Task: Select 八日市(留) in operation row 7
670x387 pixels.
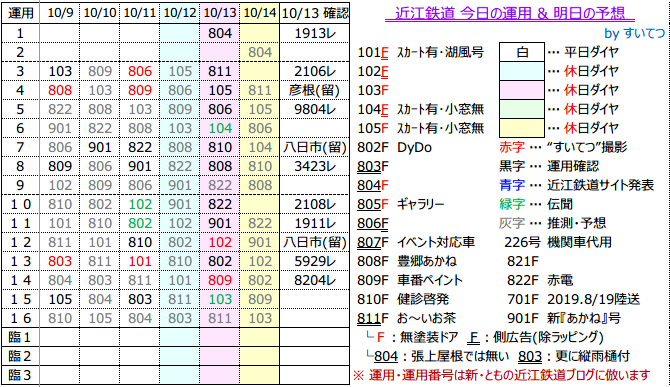Action: pyautogui.click(x=315, y=147)
